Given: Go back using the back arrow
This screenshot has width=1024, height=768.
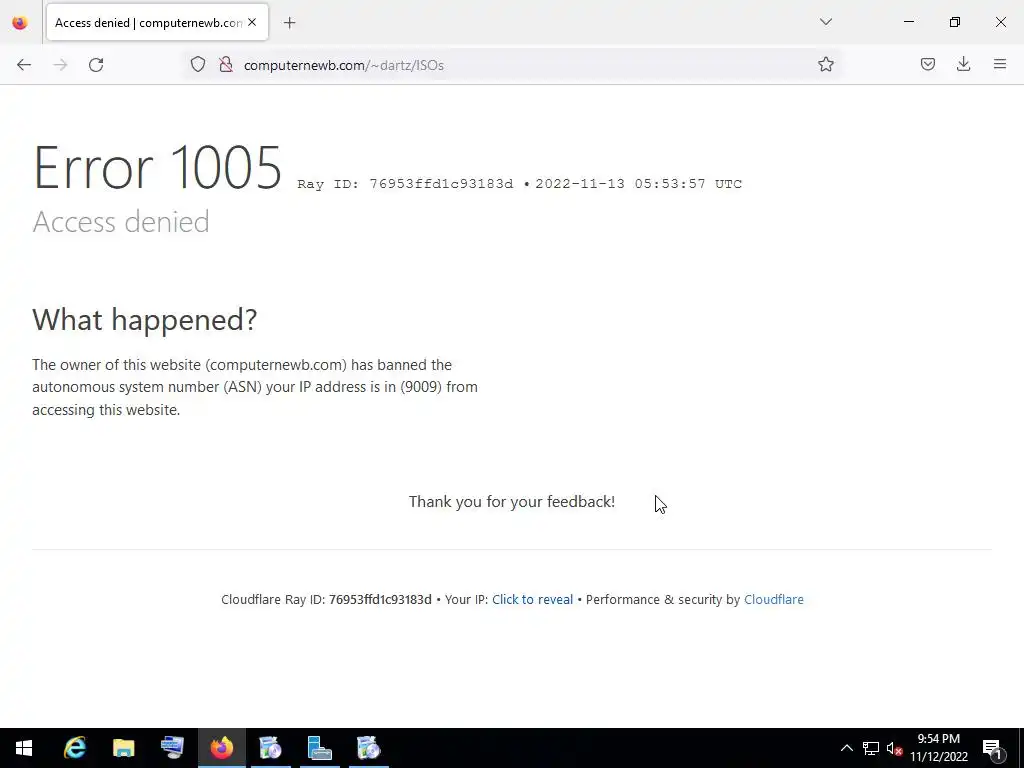Looking at the screenshot, I should (24, 65).
